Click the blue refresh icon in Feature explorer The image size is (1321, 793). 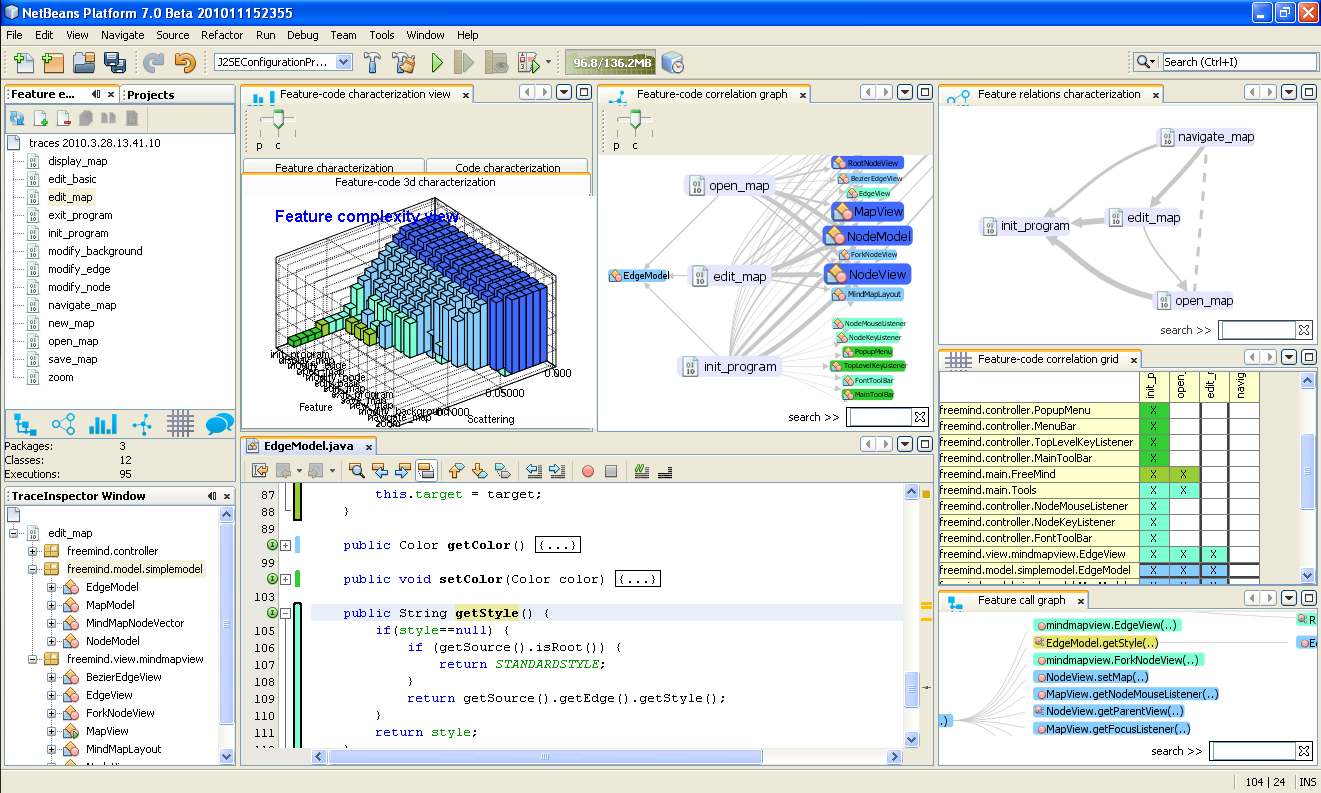point(17,118)
